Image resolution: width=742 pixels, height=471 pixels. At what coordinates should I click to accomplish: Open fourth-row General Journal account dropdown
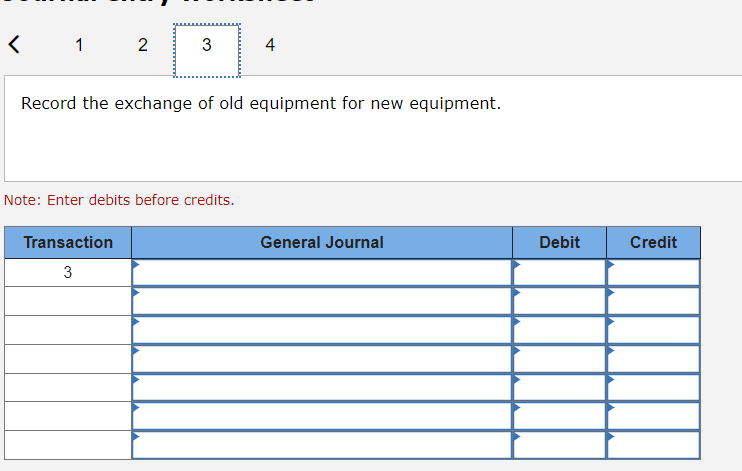click(x=322, y=359)
